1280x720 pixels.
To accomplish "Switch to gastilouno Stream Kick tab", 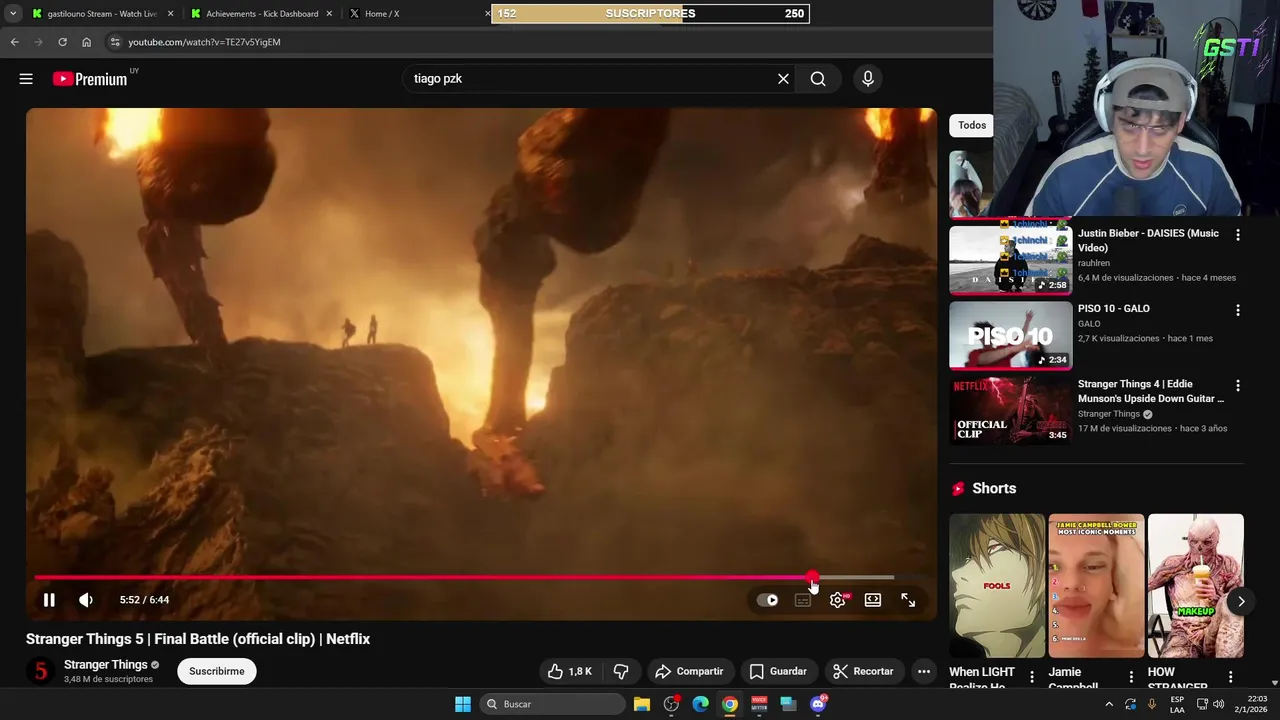I will (x=102, y=14).
